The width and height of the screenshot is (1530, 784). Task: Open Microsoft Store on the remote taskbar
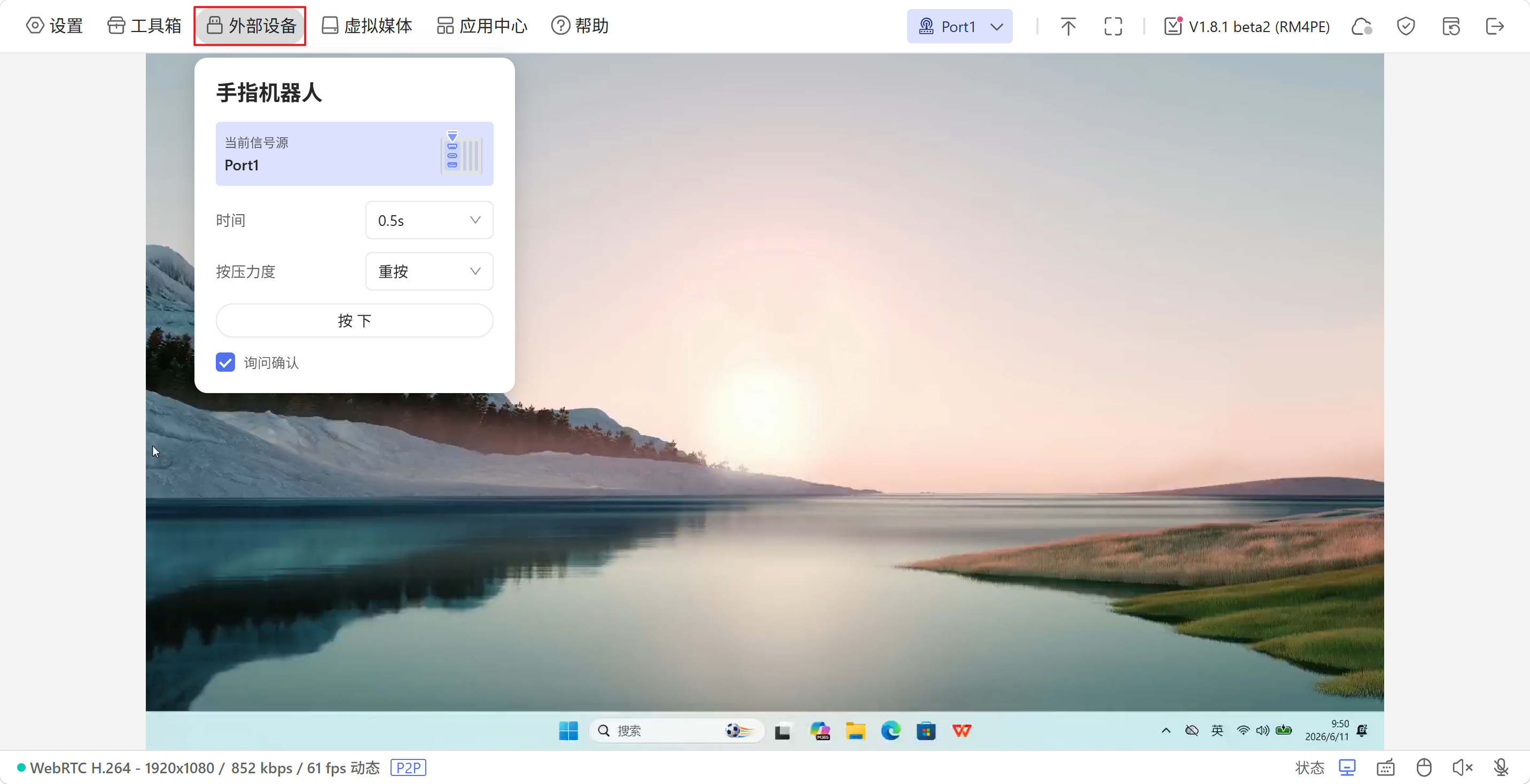tap(926, 731)
